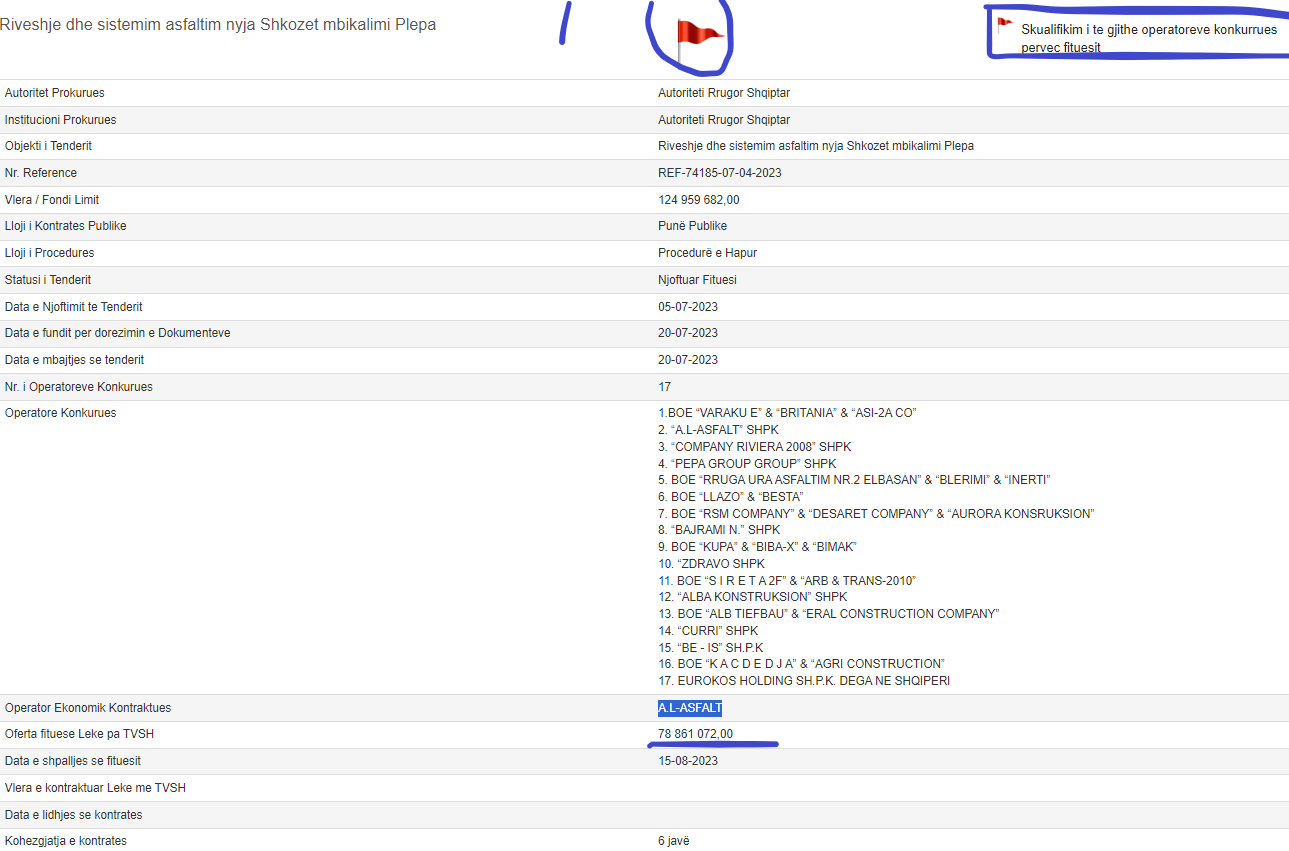
Task: Click the Autoritet Prokurues row label
Action: pyautogui.click(x=55, y=93)
